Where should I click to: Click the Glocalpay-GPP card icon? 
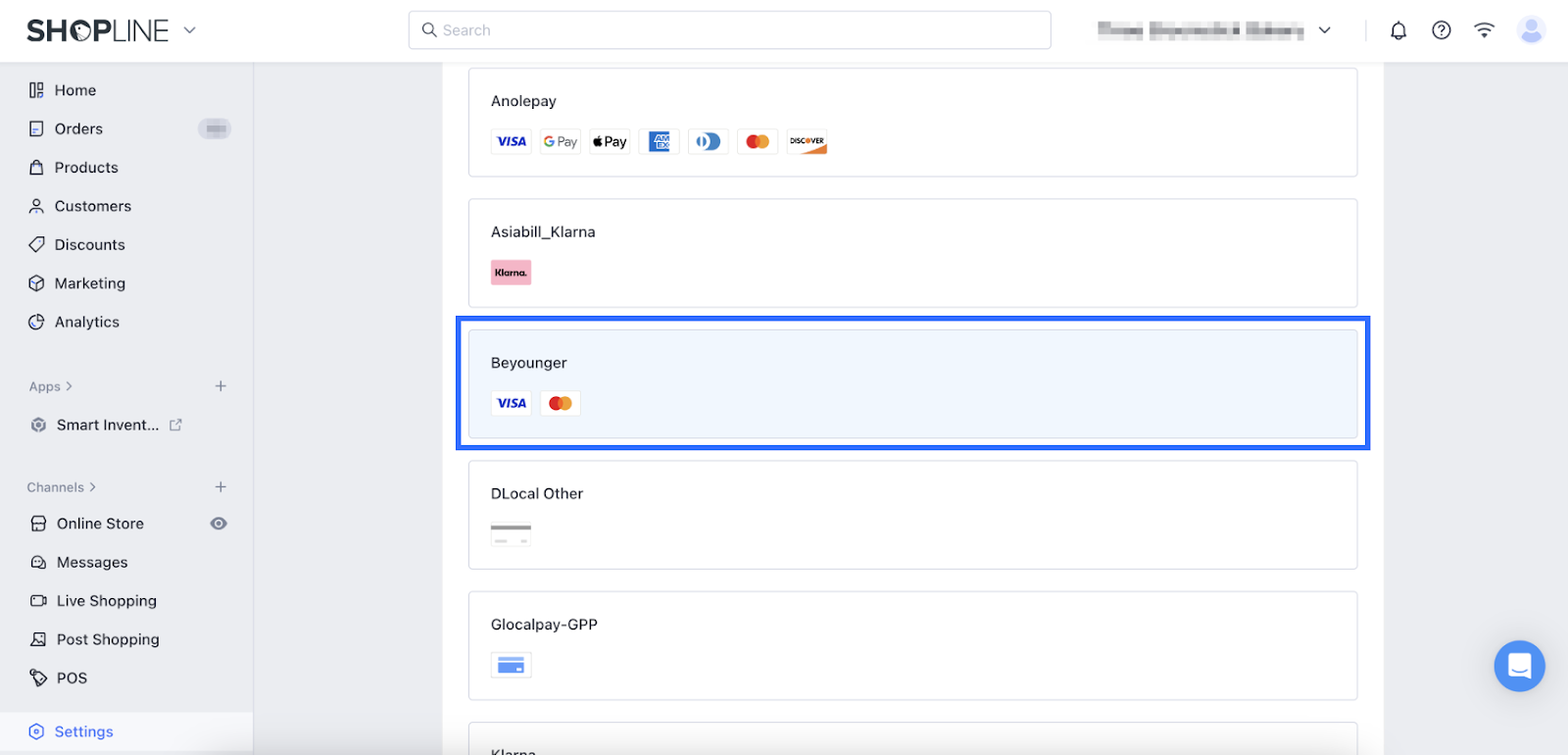click(x=512, y=665)
